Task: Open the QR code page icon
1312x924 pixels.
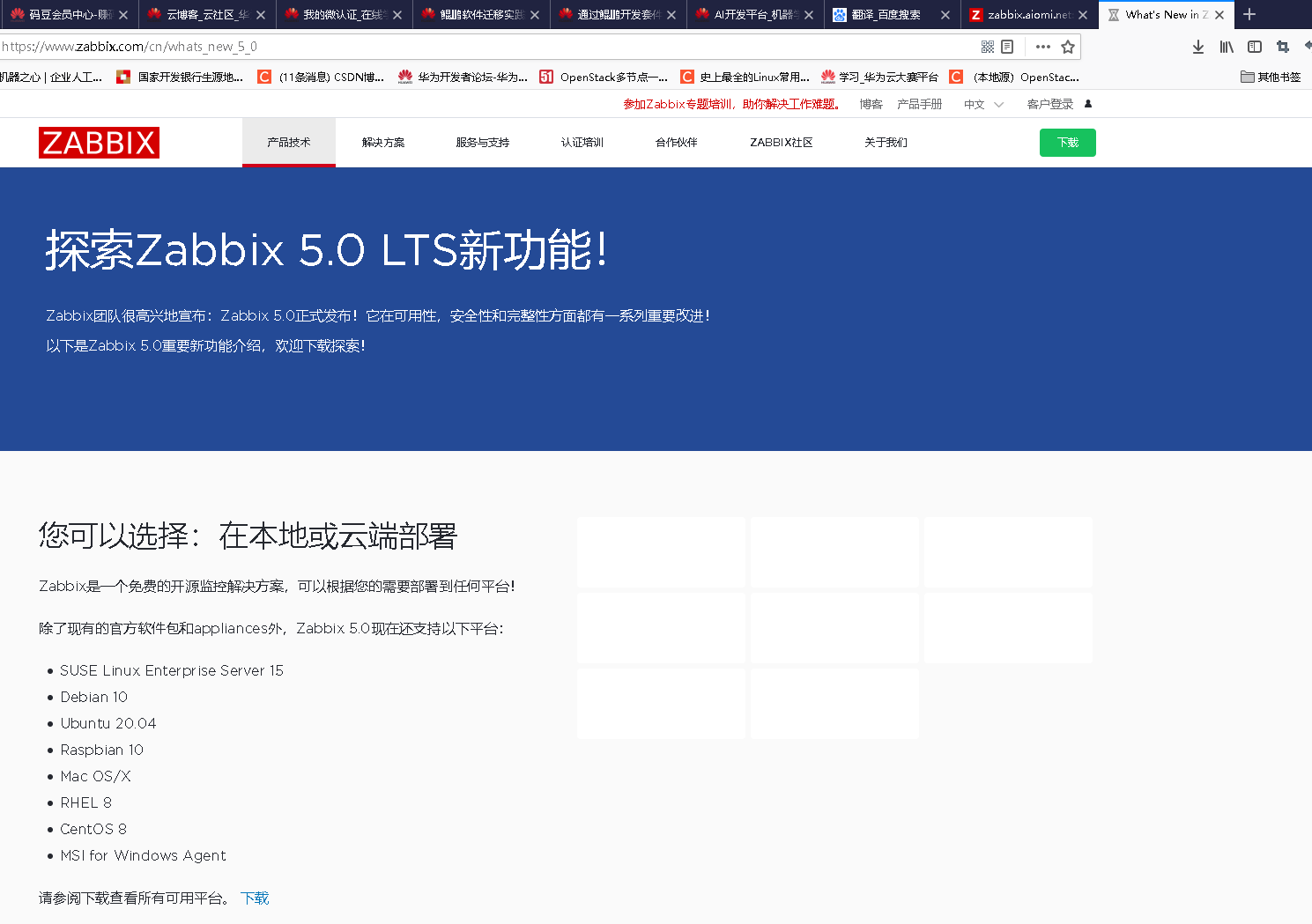Action: 988,47
